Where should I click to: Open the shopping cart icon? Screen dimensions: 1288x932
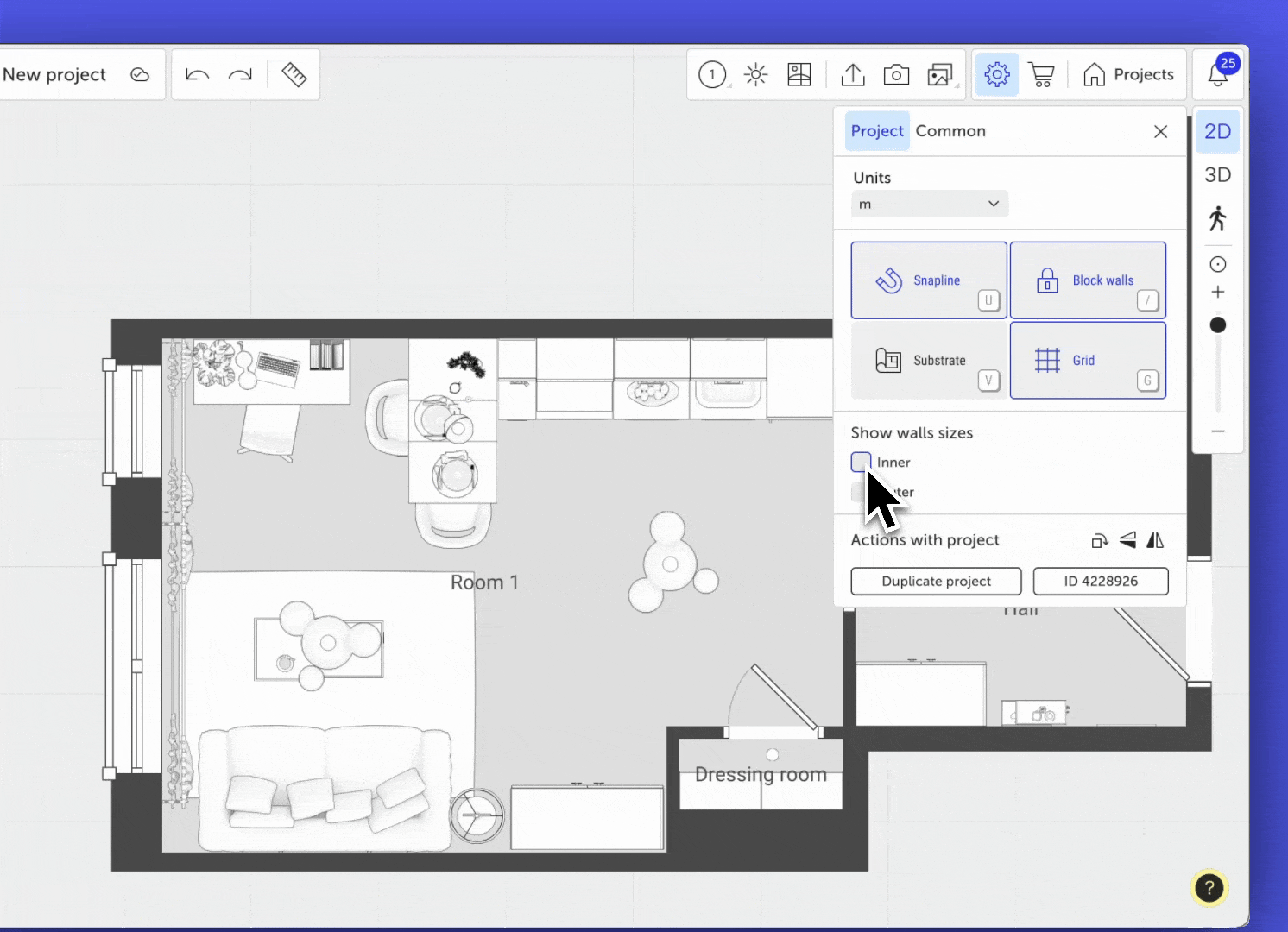point(1042,75)
